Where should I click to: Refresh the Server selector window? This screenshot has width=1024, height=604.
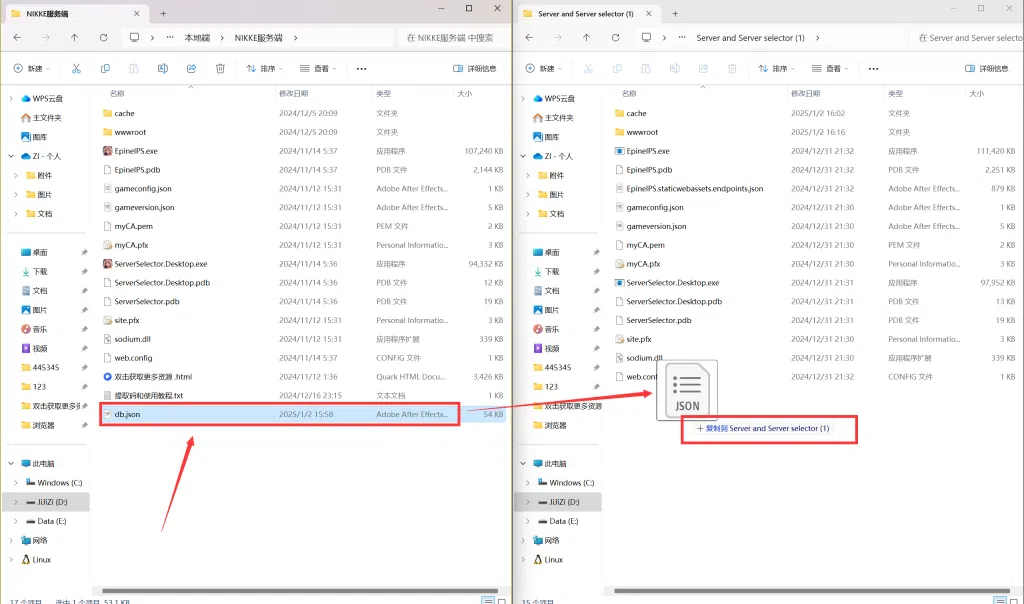pos(615,38)
